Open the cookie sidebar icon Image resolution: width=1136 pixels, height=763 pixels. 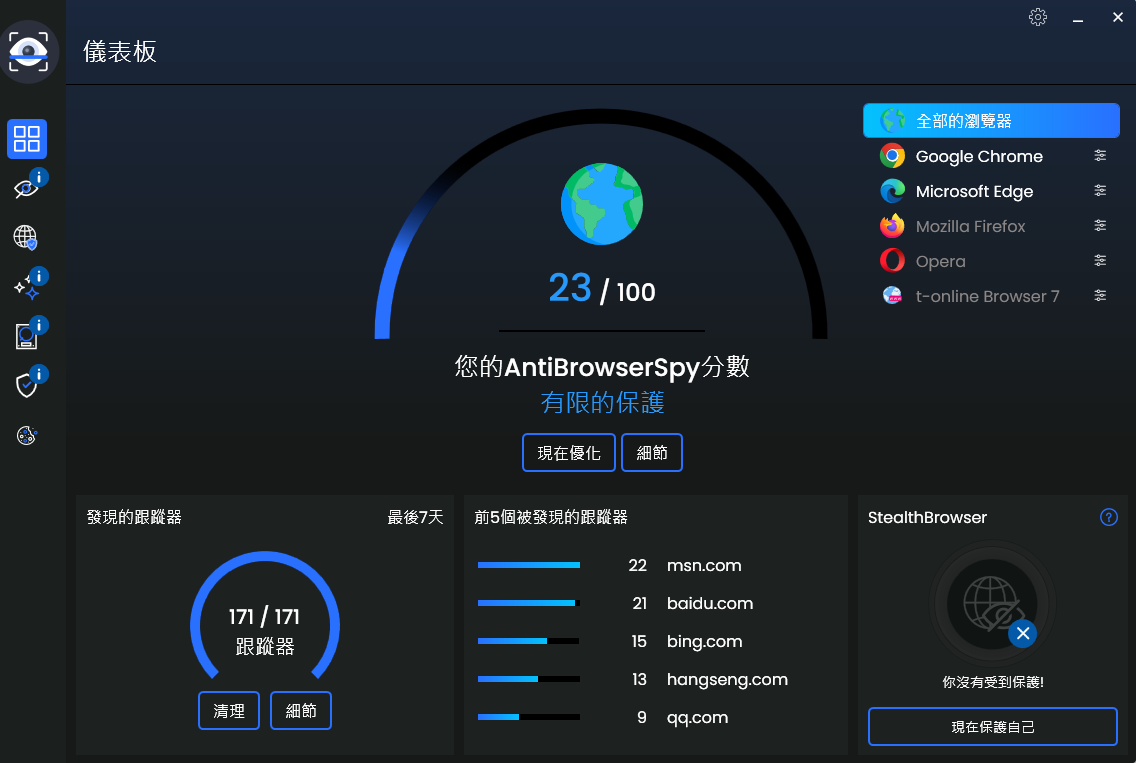click(27, 435)
